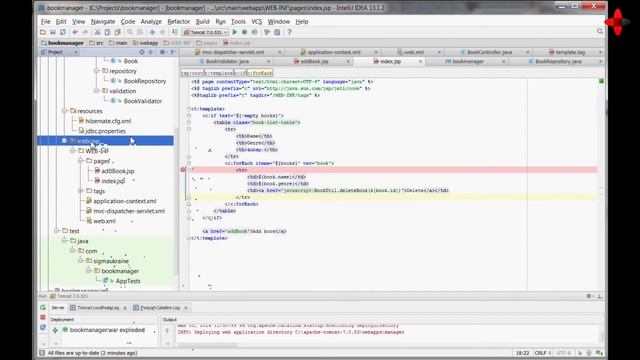Collapse the sigmaukraine package node

tap(80, 260)
